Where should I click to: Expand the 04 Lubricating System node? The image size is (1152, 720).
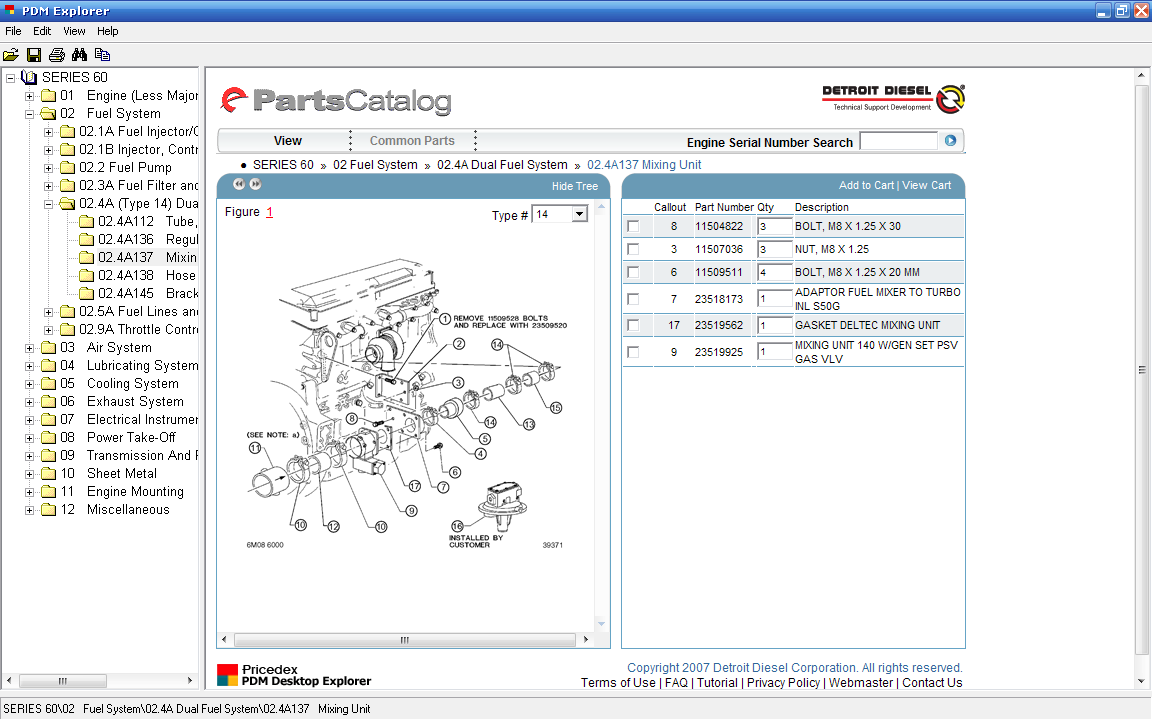click(29, 366)
